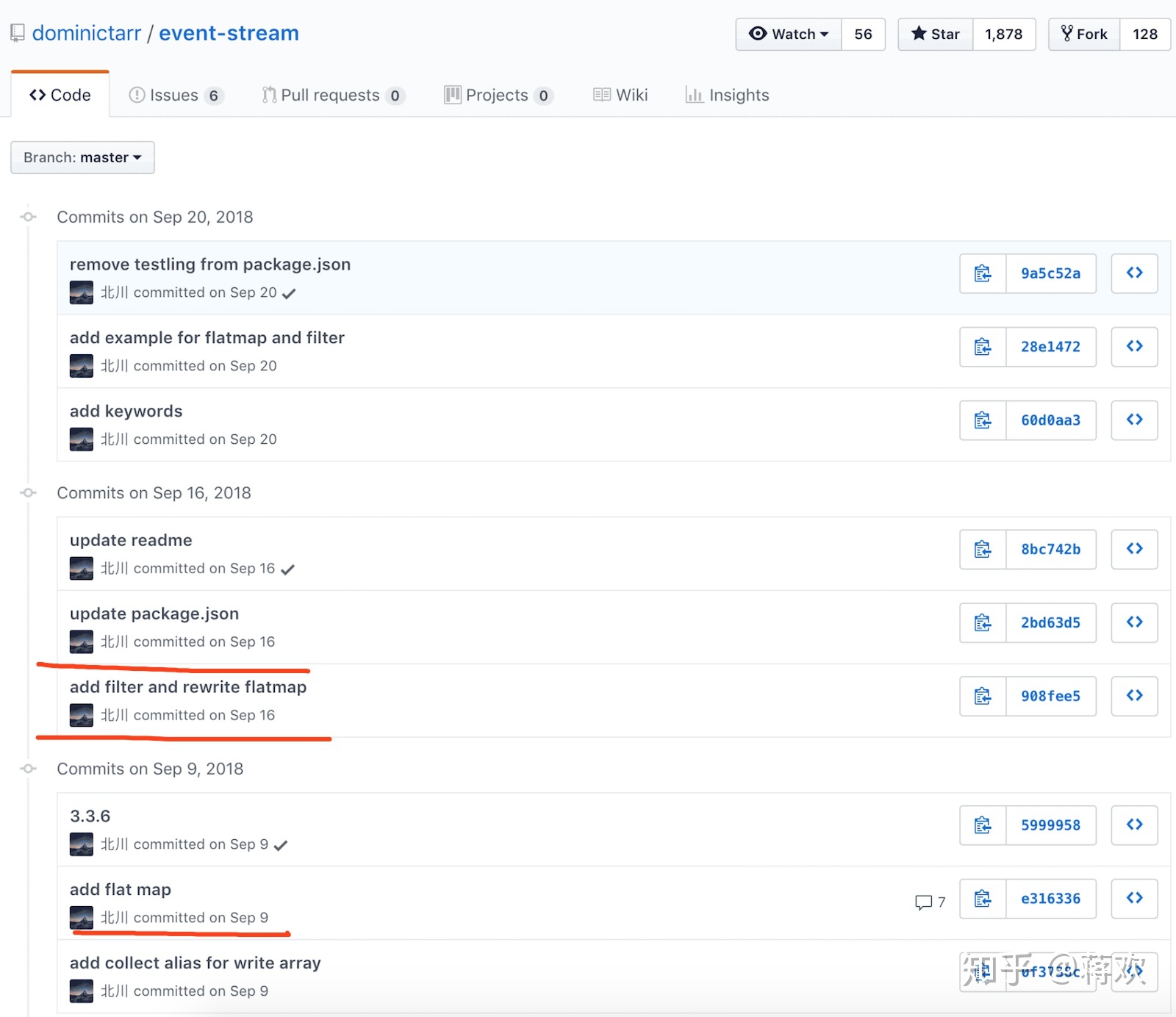Open dominictarr user profile link
1176x1017 pixels.
point(87,33)
